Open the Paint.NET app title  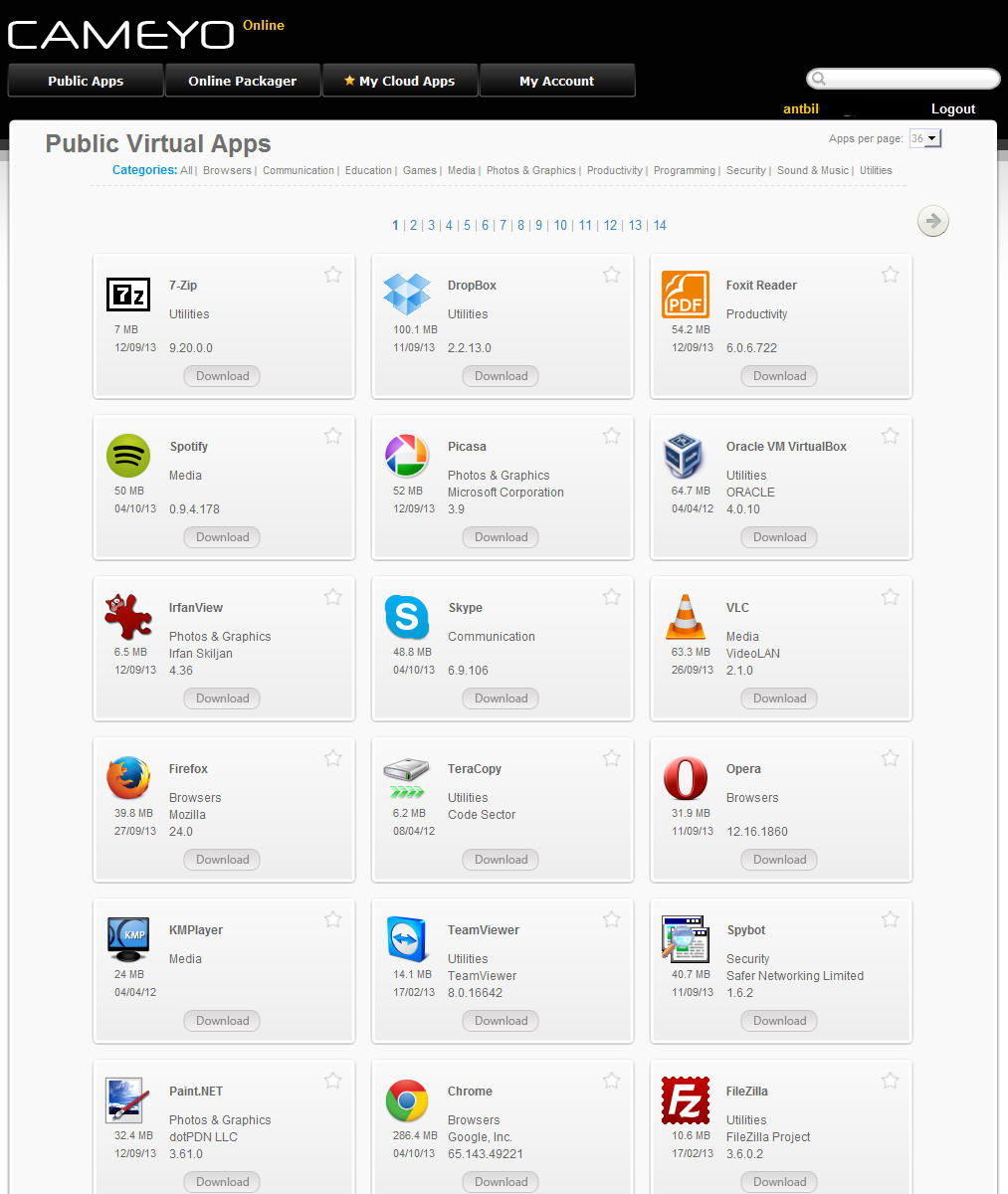point(196,1092)
